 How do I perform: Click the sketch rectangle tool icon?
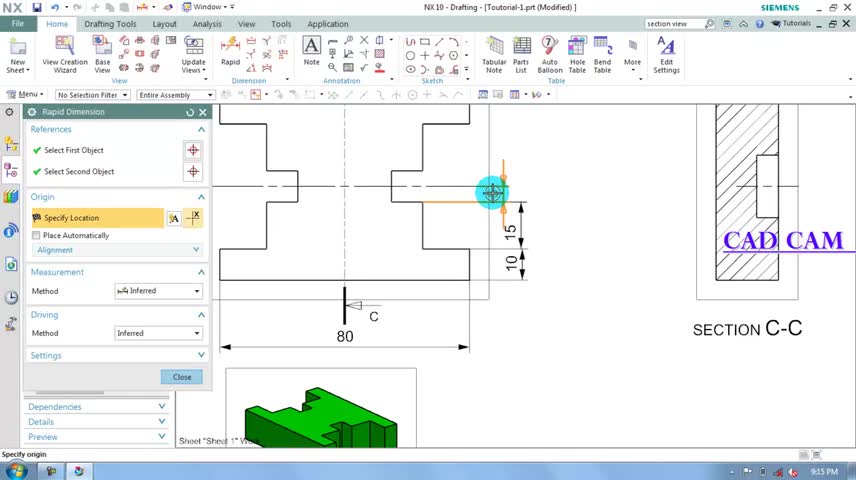425,42
